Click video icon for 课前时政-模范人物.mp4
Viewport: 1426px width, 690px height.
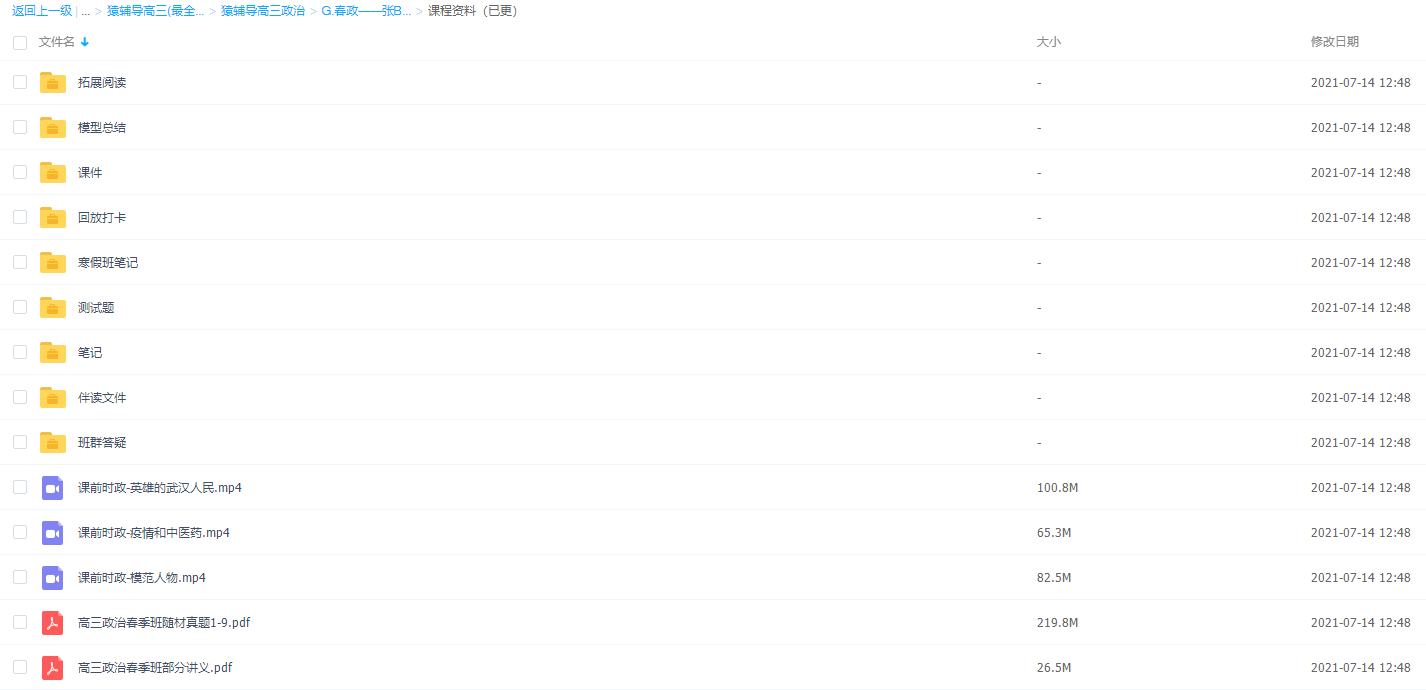(x=53, y=578)
